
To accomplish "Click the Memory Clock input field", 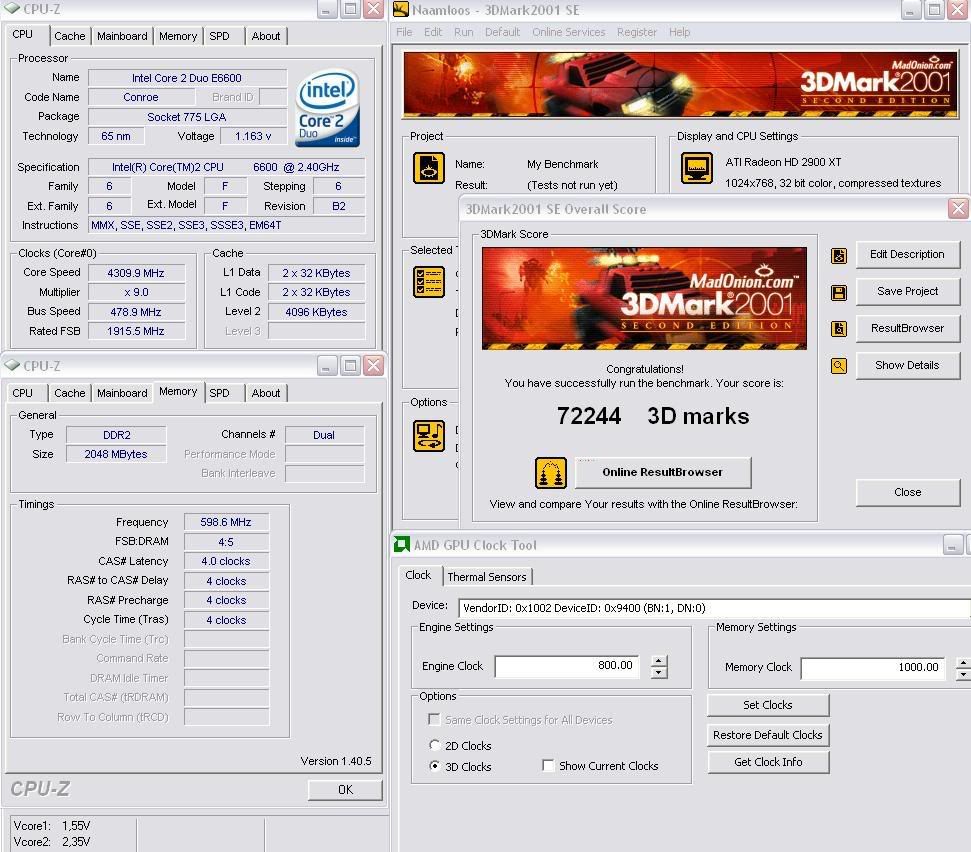I will click(x=873, y=668).
